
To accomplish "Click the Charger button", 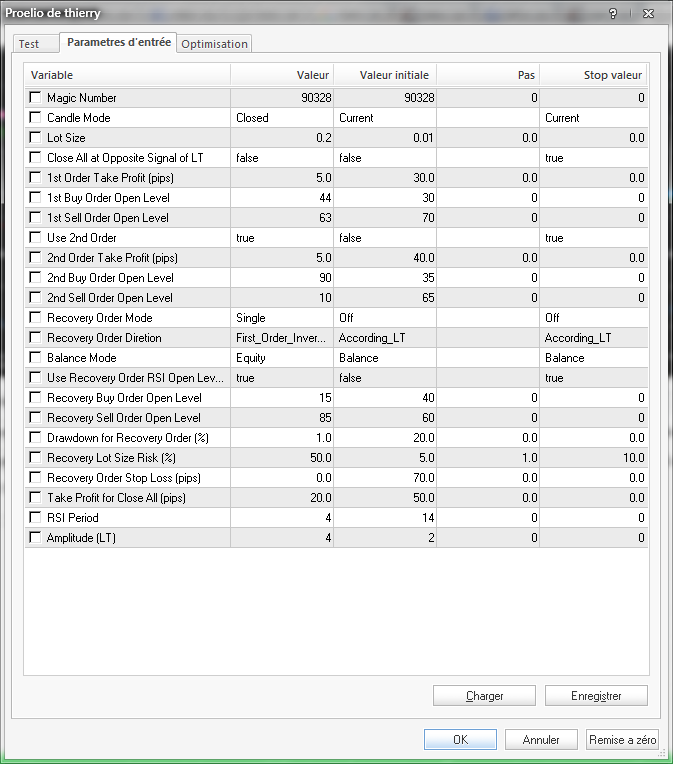I will coord(484,696).
